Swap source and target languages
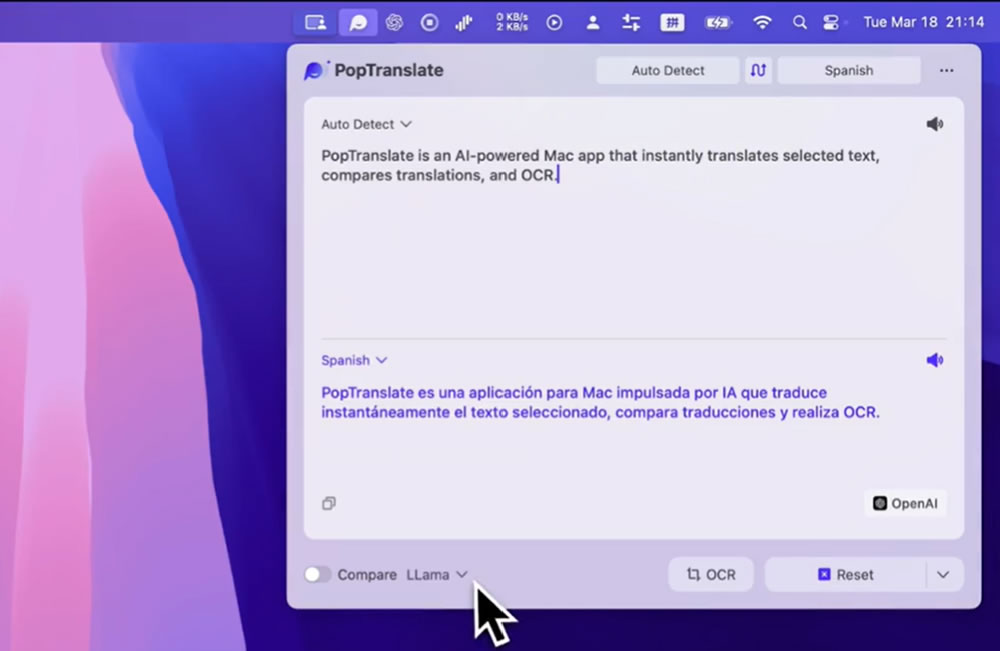 [758, 70]
